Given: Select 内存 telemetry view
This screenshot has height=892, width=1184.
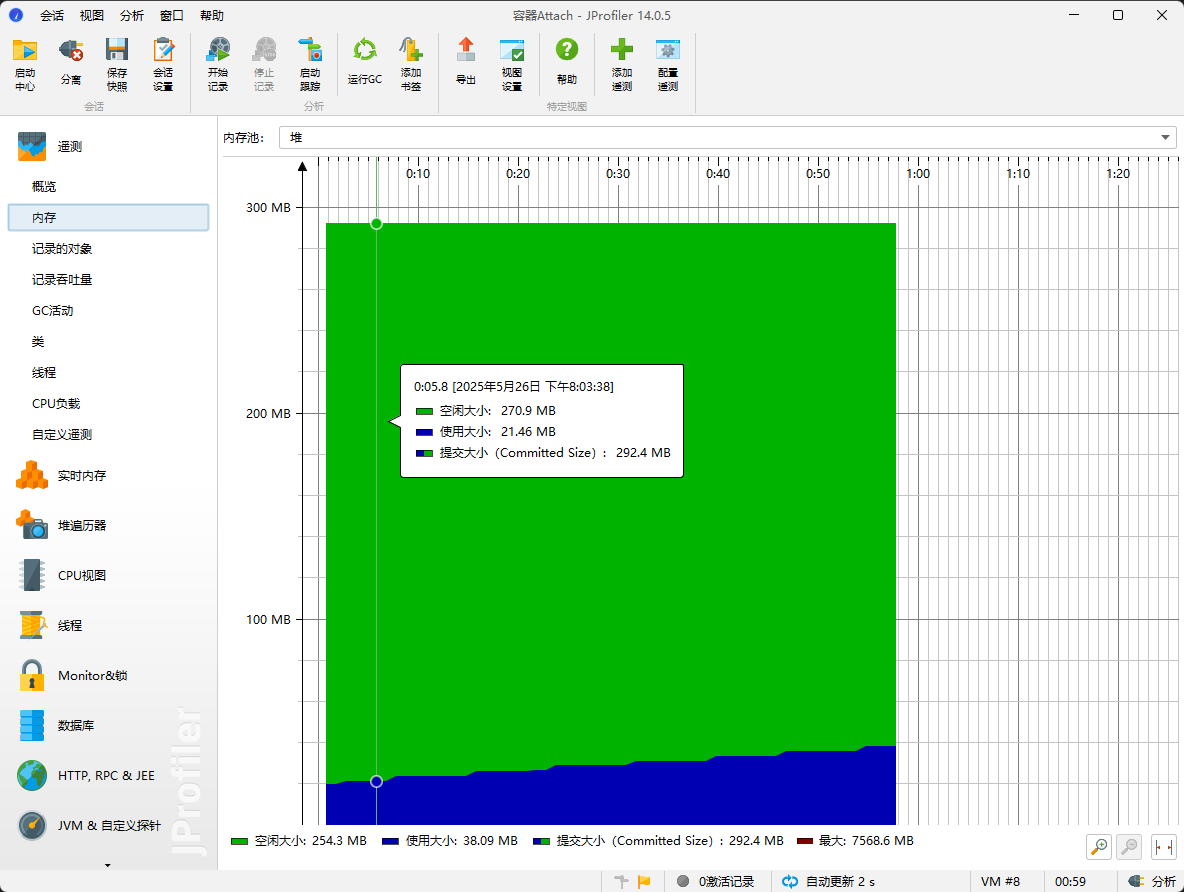Looking at the screenshot, I should tap(109, 218).
